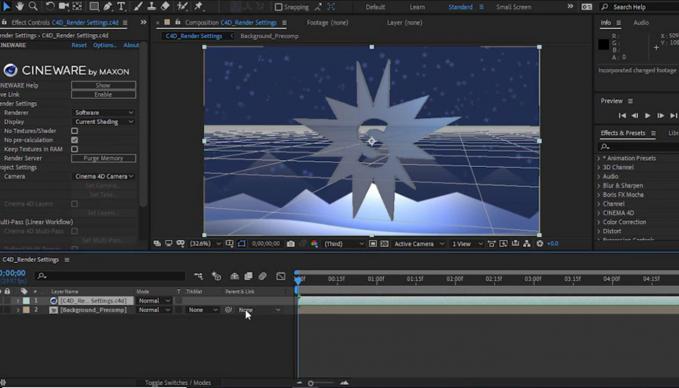679x388 pixels.
Task: Toggle Keep Textures in RAM checkbox
Action: [x=74, y=149]
